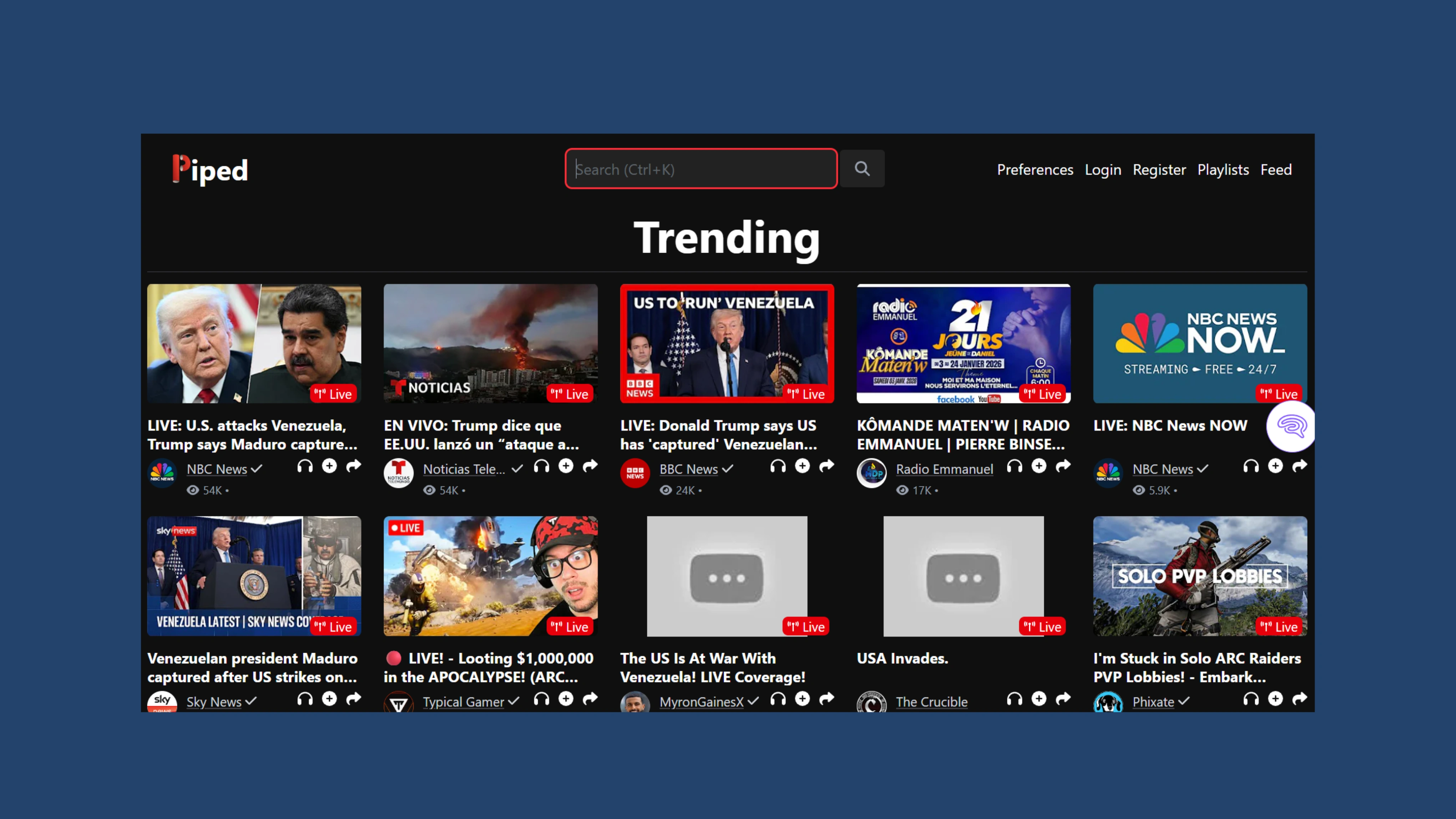Click the search magnifier button
The width and height of the screenshot is (1456, 819).
pyautogui.click(x=862, y=168)
